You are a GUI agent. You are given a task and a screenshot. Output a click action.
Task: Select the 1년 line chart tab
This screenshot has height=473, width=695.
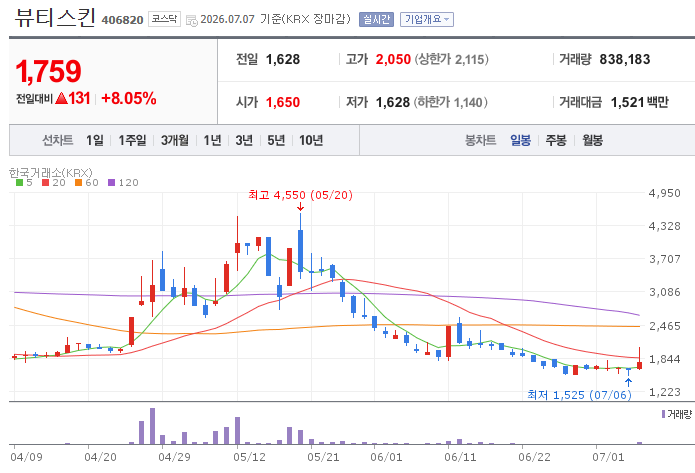point(212,141)
